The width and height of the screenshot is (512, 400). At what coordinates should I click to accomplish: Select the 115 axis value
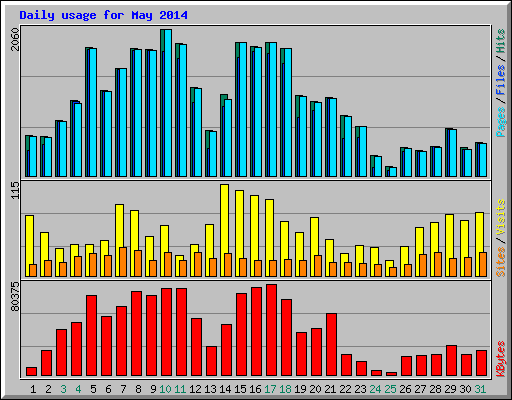tap(15, 190)
